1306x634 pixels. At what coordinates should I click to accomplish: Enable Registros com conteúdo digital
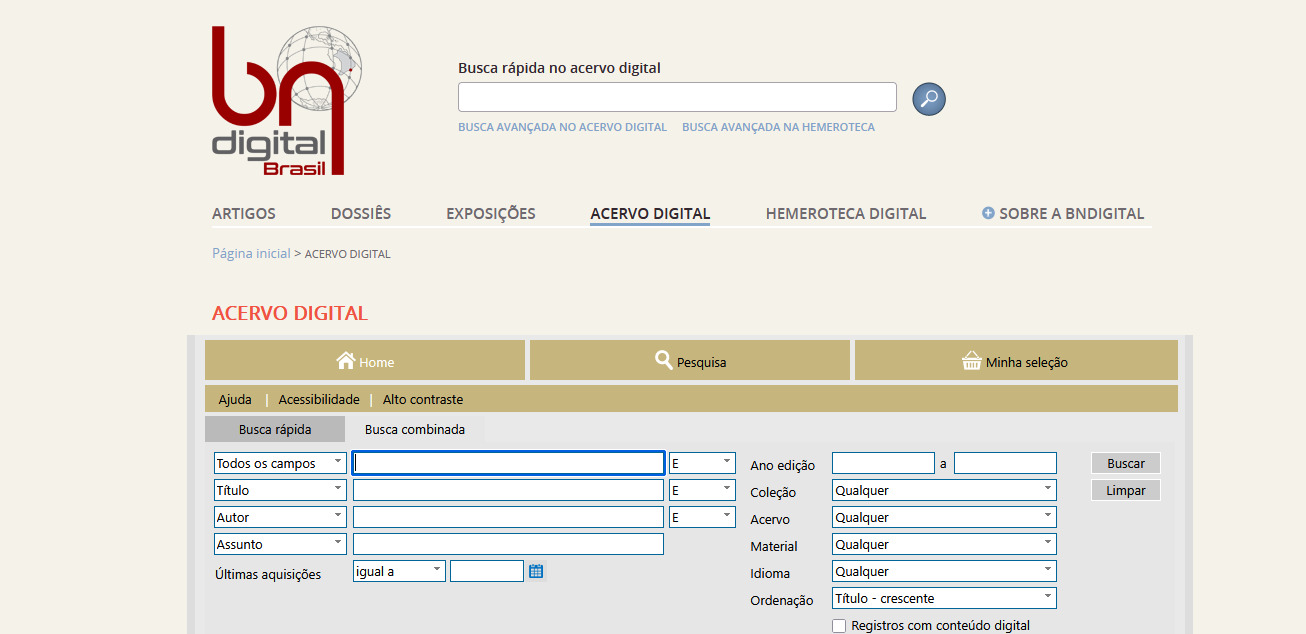[x=839, y=625]
